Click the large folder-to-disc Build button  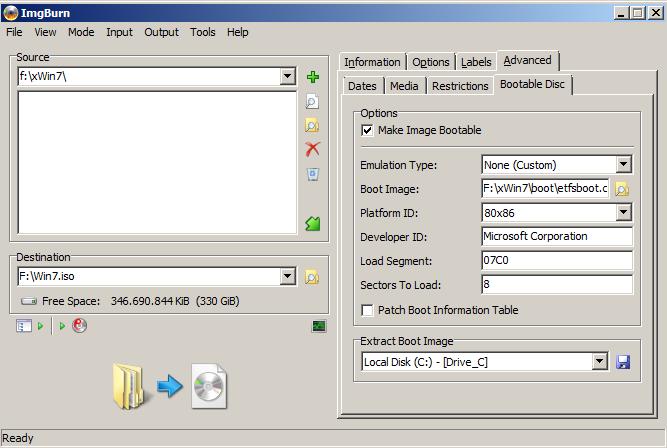170,386
